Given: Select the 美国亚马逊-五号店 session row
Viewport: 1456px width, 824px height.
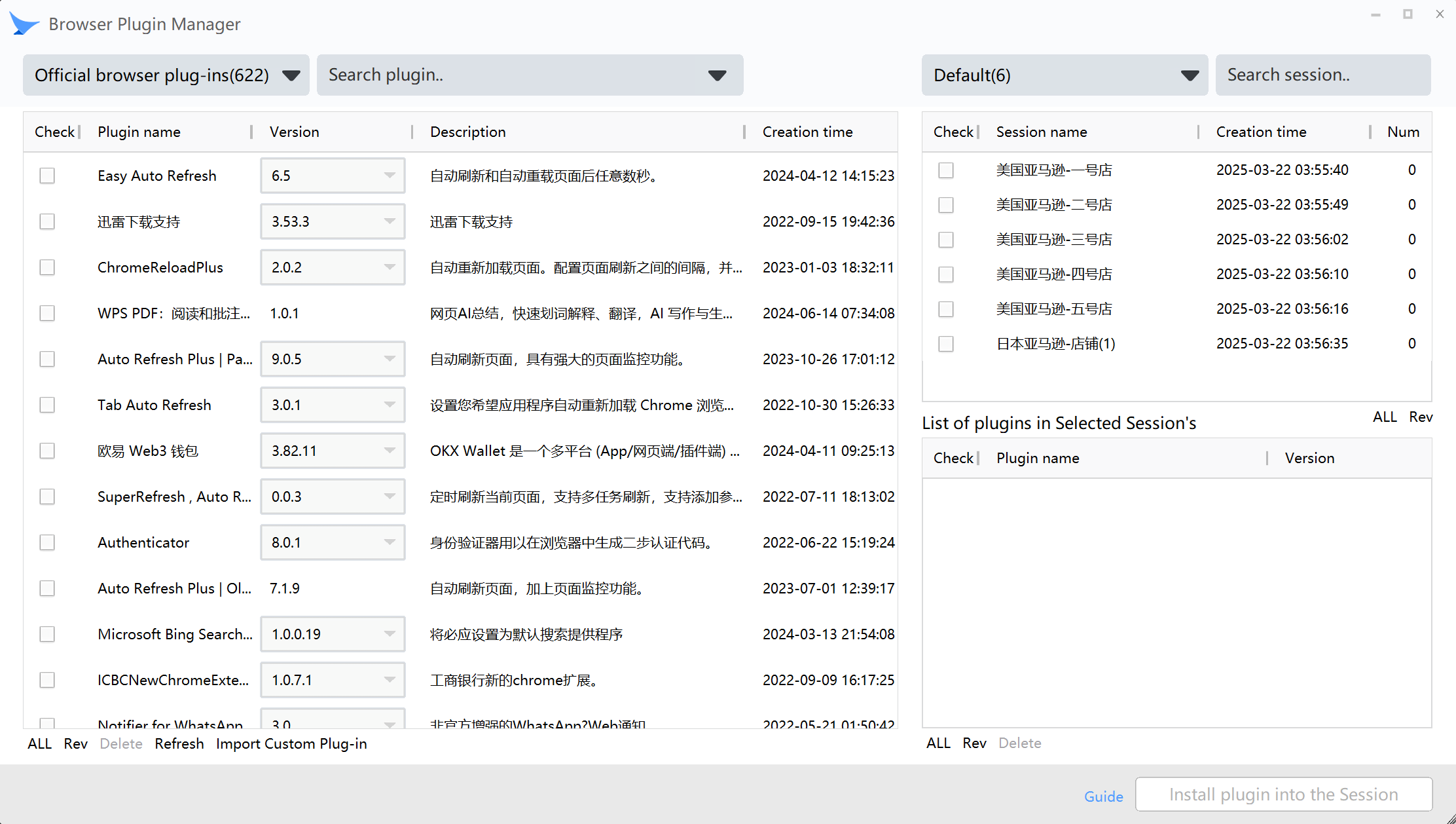Looking at the screenshot, I should point(1176,309).
